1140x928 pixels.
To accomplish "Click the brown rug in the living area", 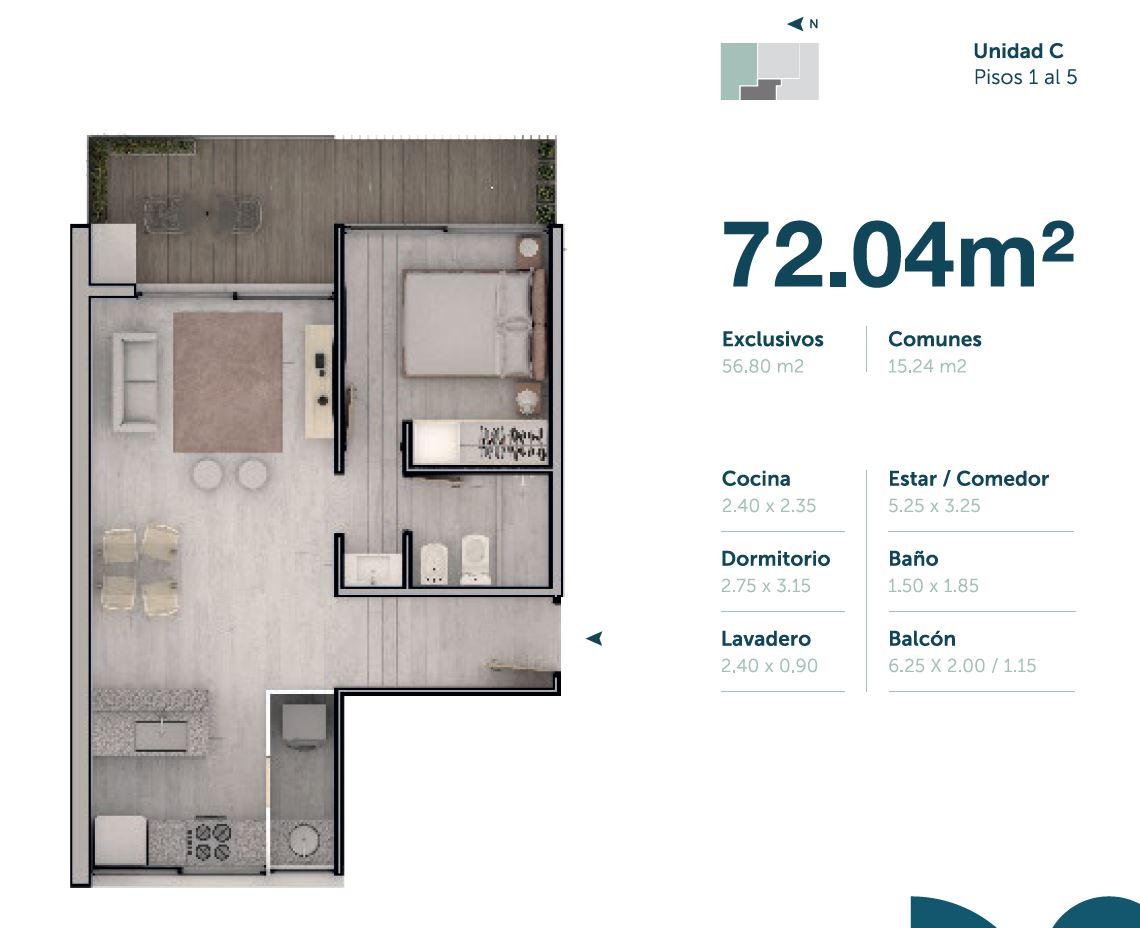I will [x=228, y=383].
